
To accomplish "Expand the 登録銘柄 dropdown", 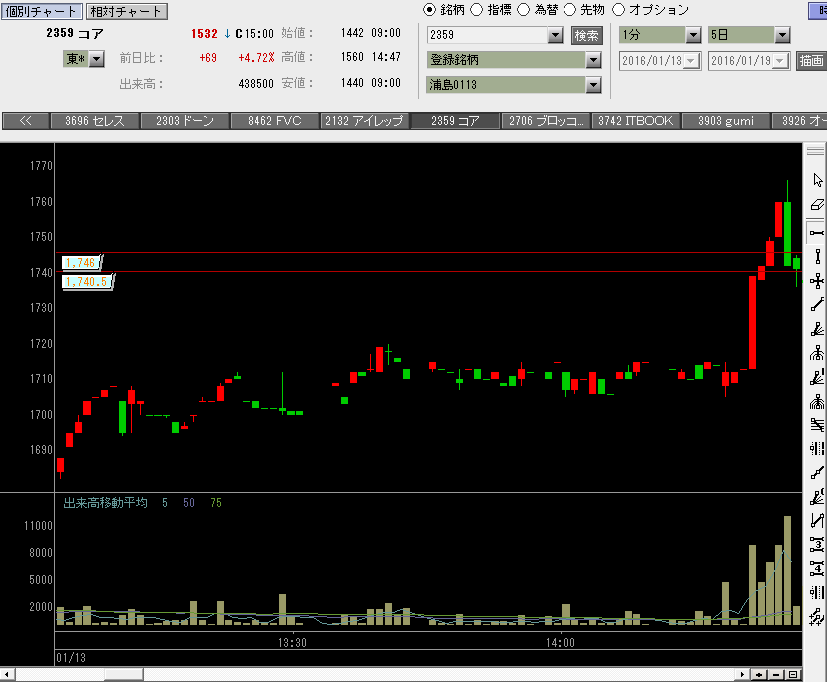I will click(x=593, y=60).
